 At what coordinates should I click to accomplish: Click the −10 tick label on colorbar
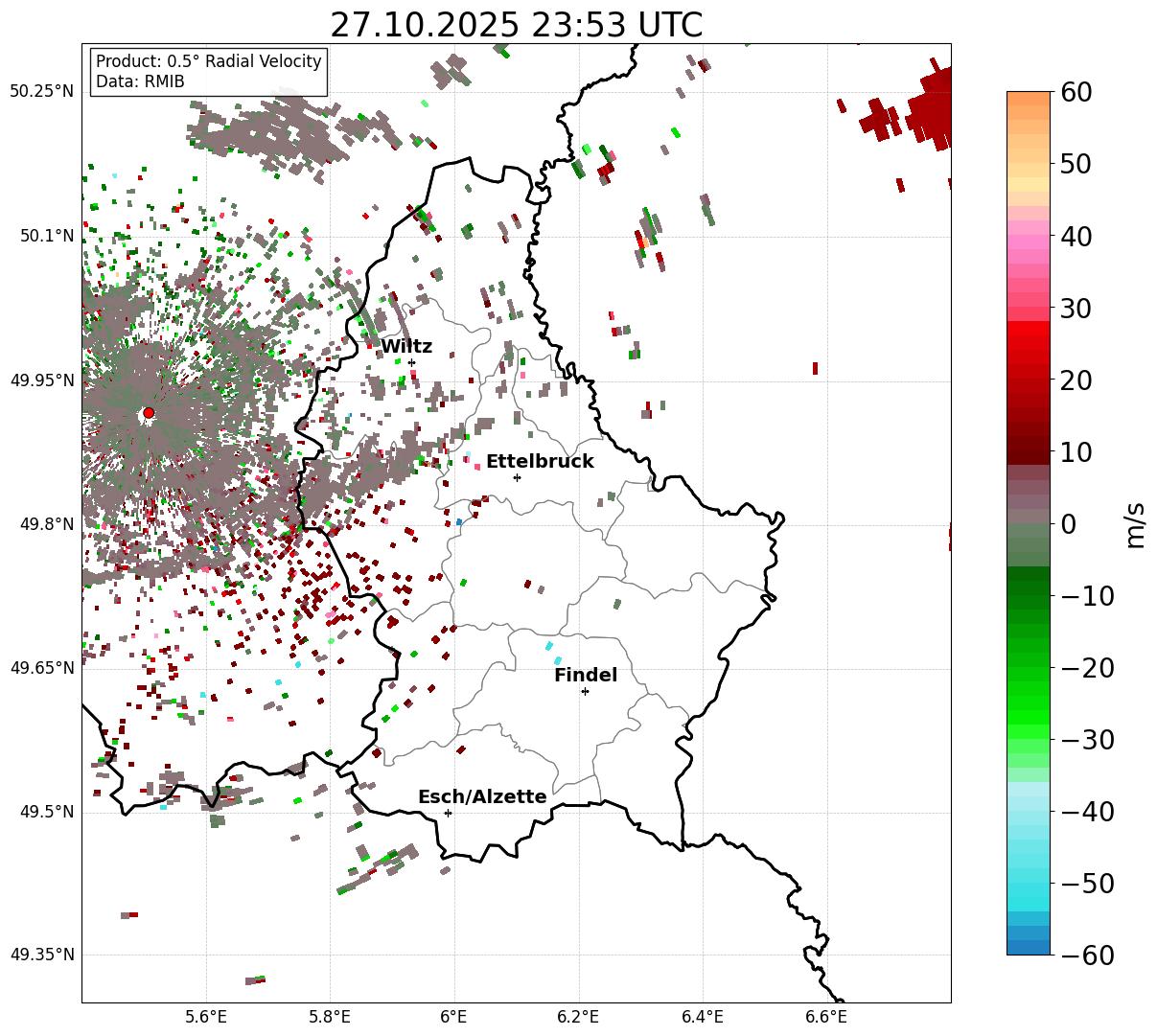(1087, 595)
